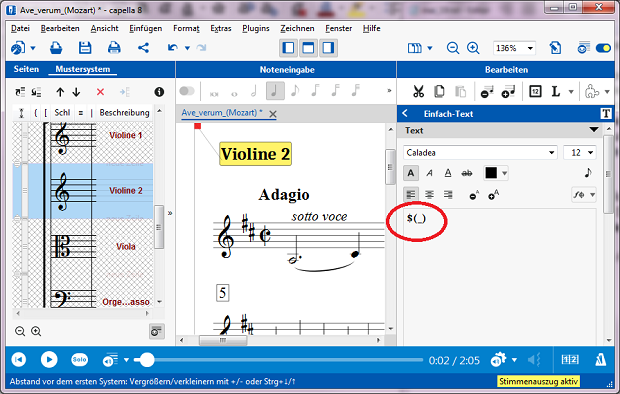620x394 pixels.
Task: Print the score
Action: (114, 48)
